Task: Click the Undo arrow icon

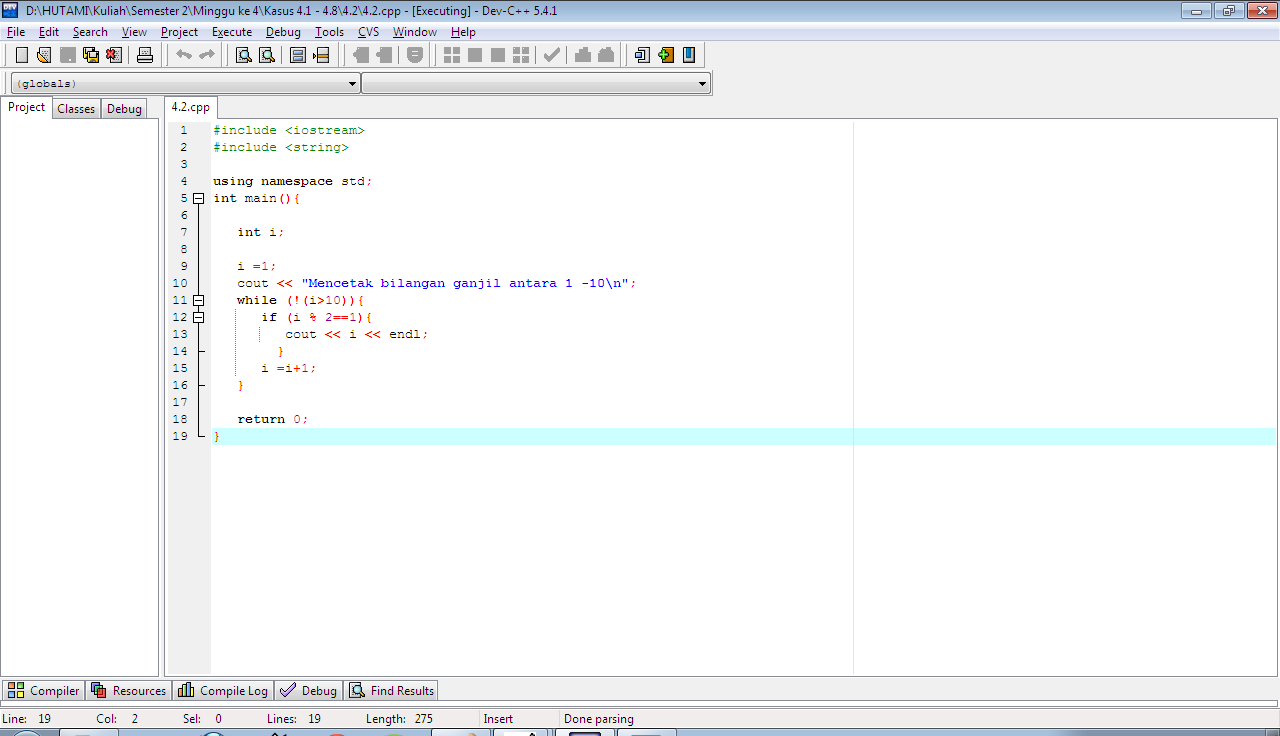Action: point(184,55)
